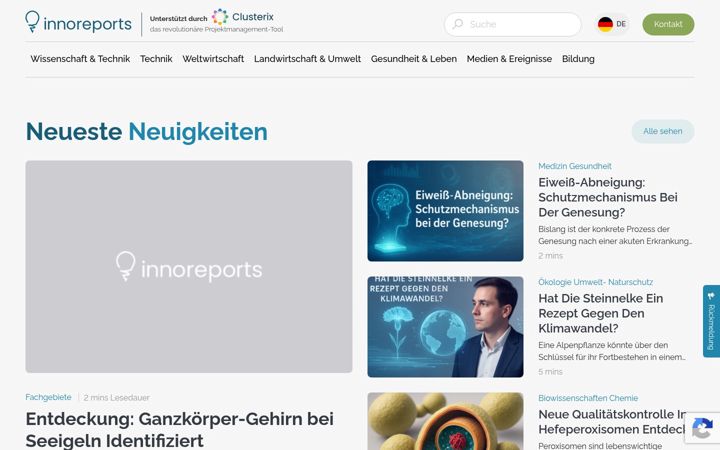
Task: Open the large innoreports placeholder featured image
Action: tap(189, 266)
